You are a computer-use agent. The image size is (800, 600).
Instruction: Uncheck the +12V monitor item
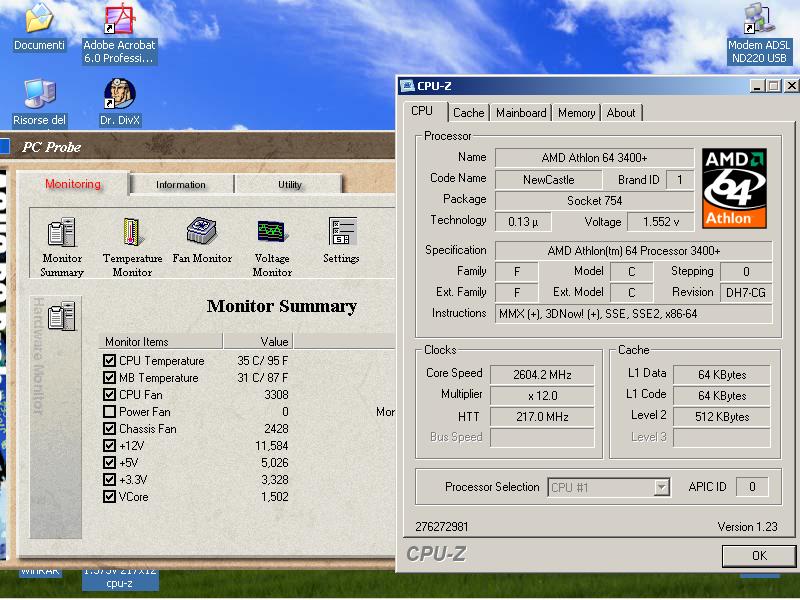(109, 445)
